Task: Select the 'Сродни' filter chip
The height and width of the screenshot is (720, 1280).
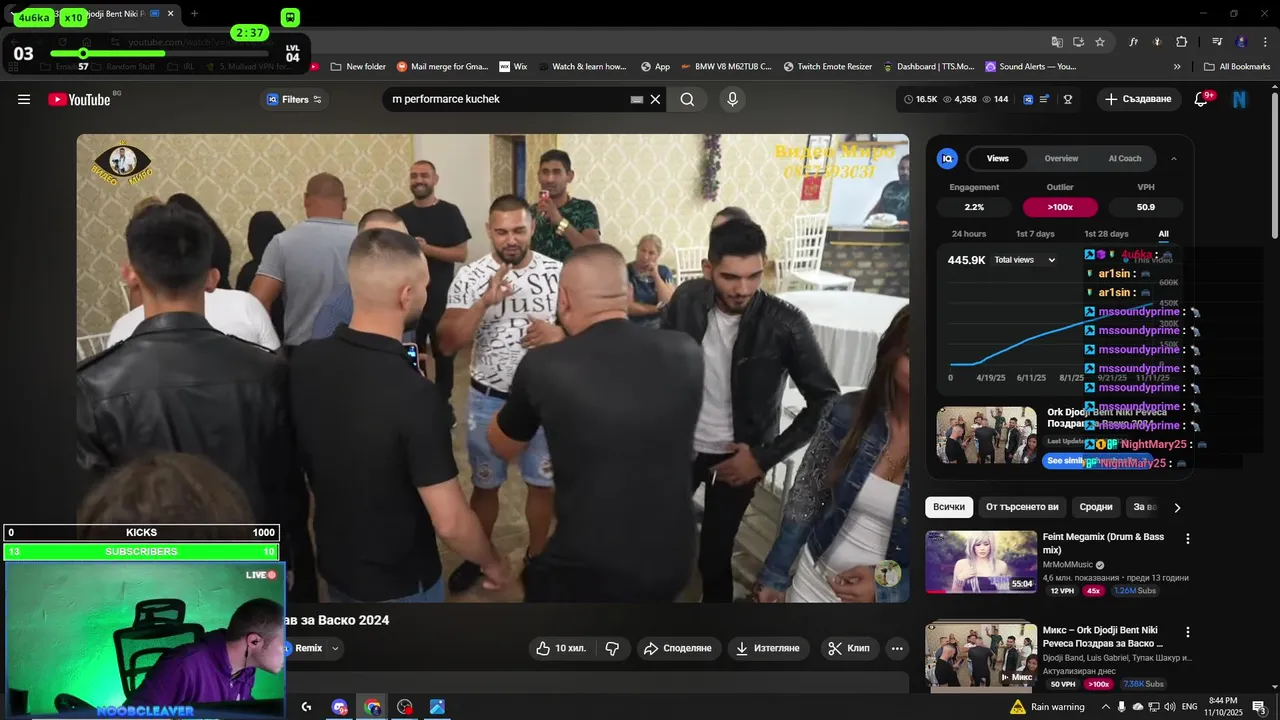Action: 1095,507
